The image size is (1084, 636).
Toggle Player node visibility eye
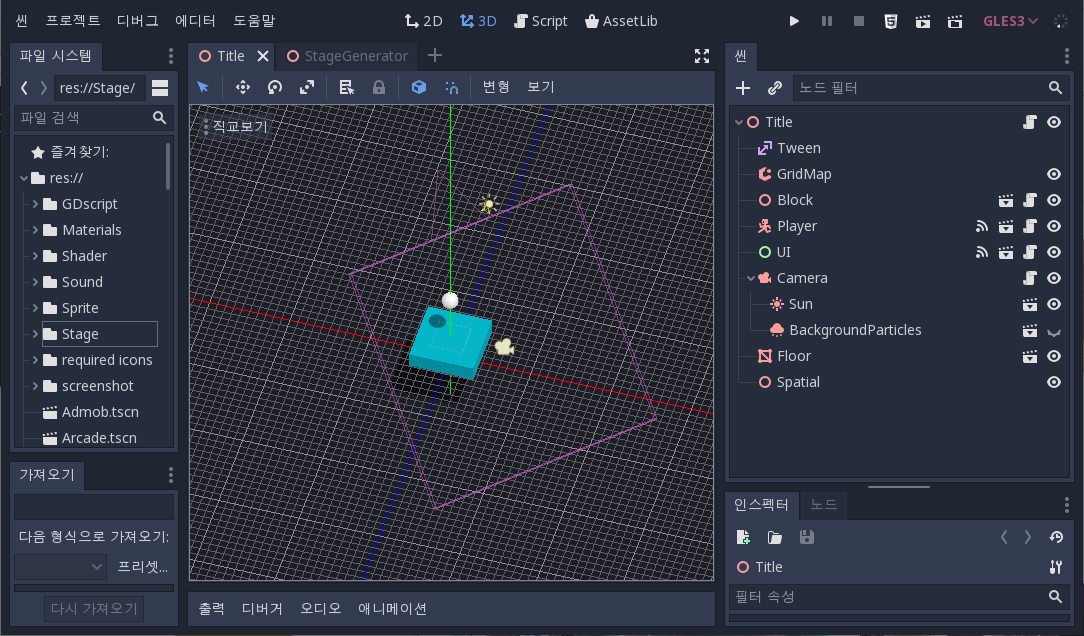1054,226
